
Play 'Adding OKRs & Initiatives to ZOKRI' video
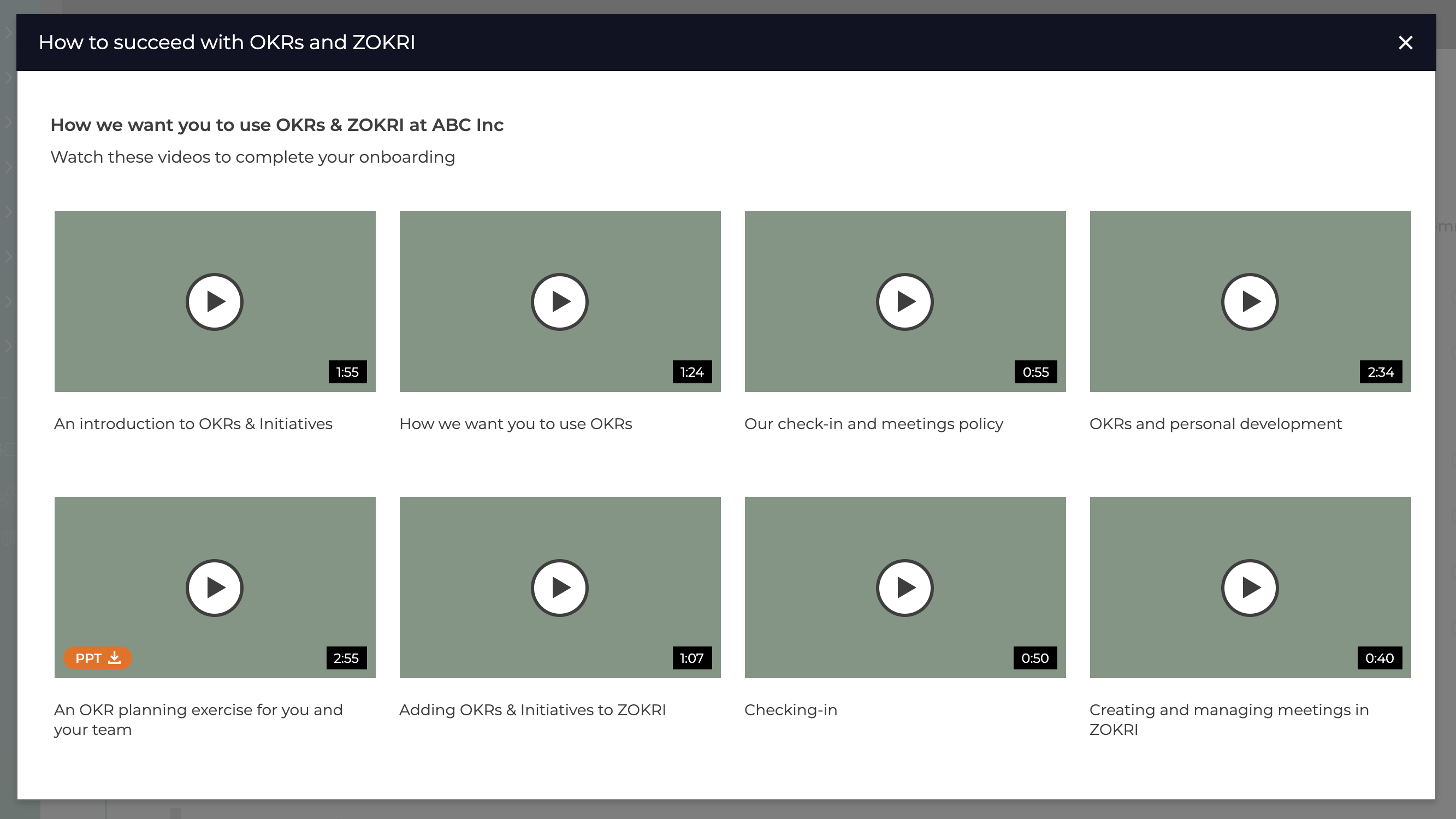(x=560, y=588)
